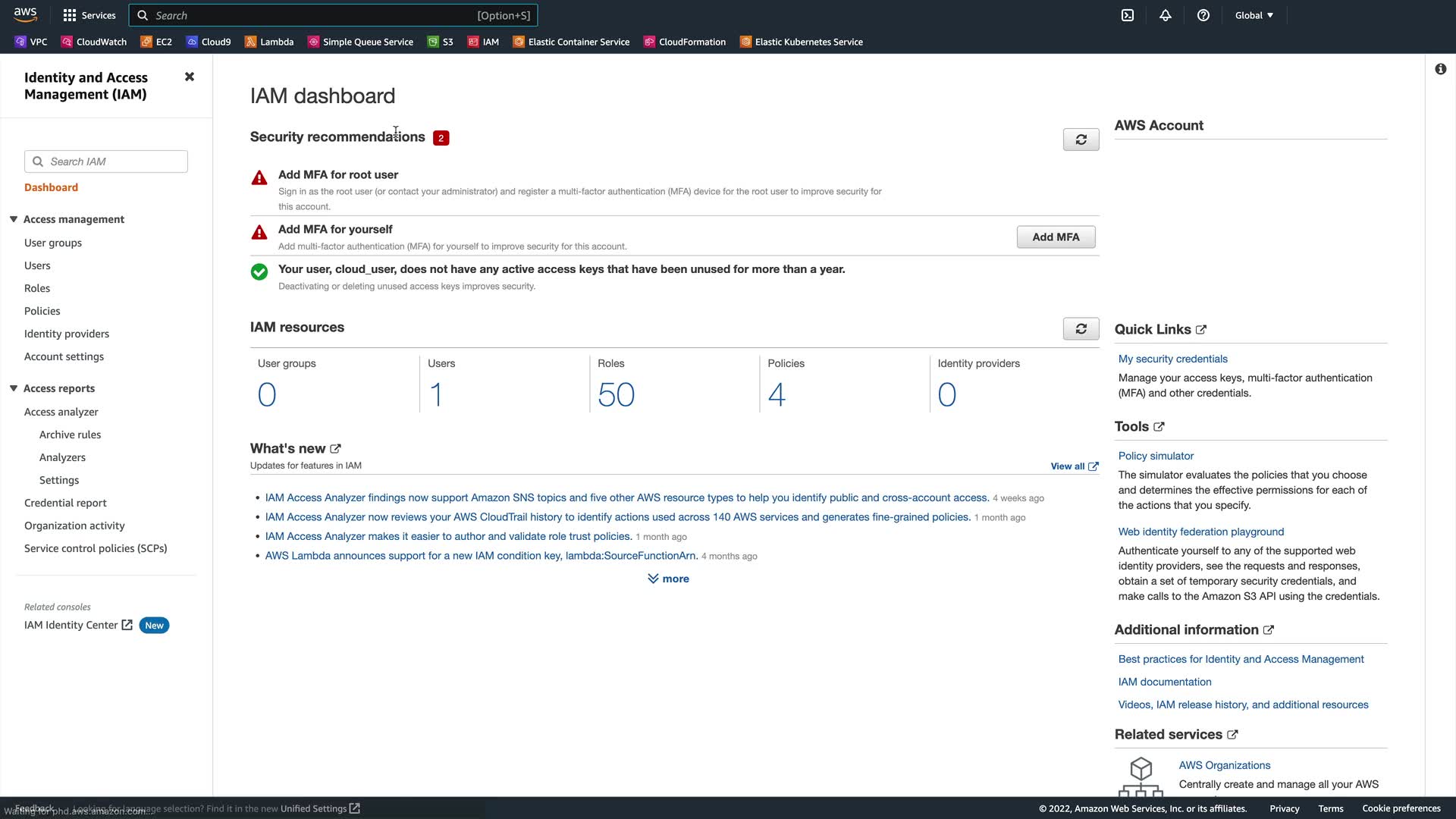Open the Global region dropdown

click(1254, 15)
